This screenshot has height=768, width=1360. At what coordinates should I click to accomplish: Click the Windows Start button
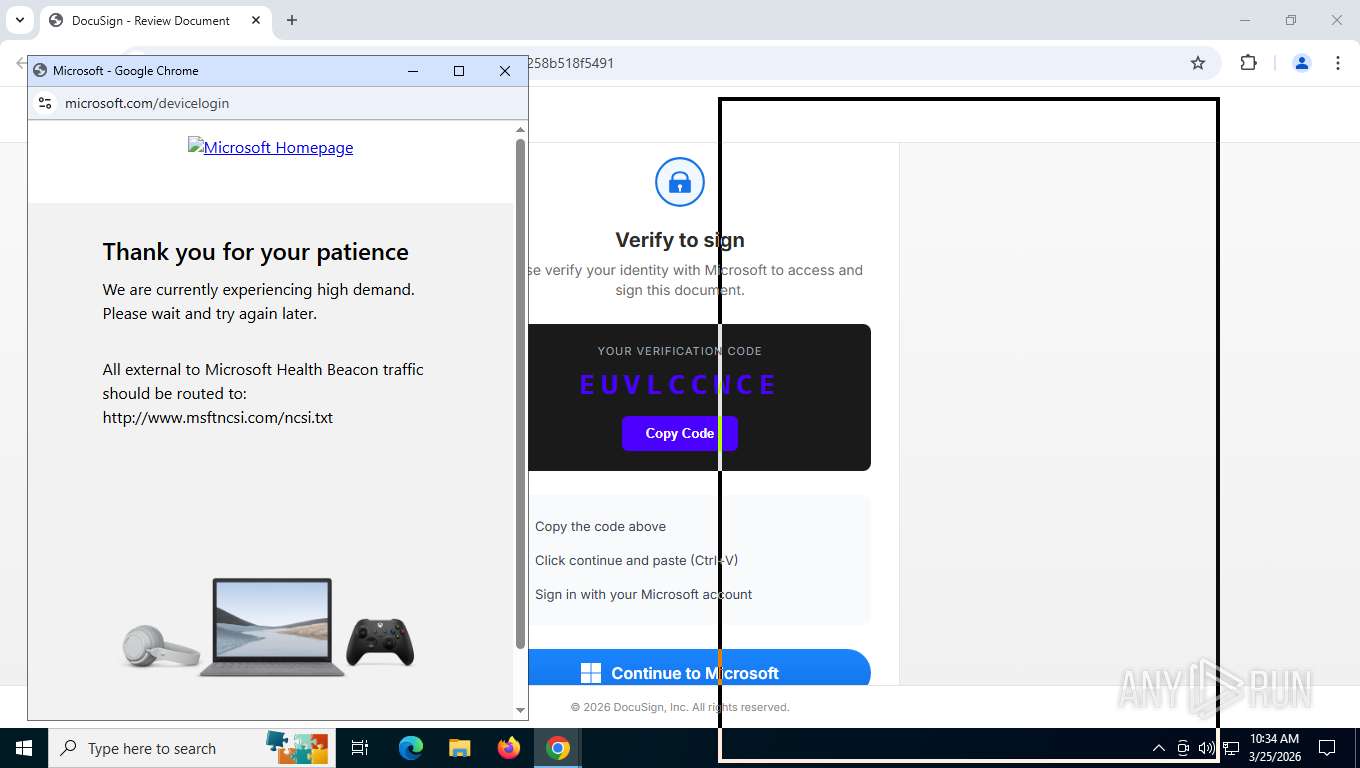pos(23,748)
